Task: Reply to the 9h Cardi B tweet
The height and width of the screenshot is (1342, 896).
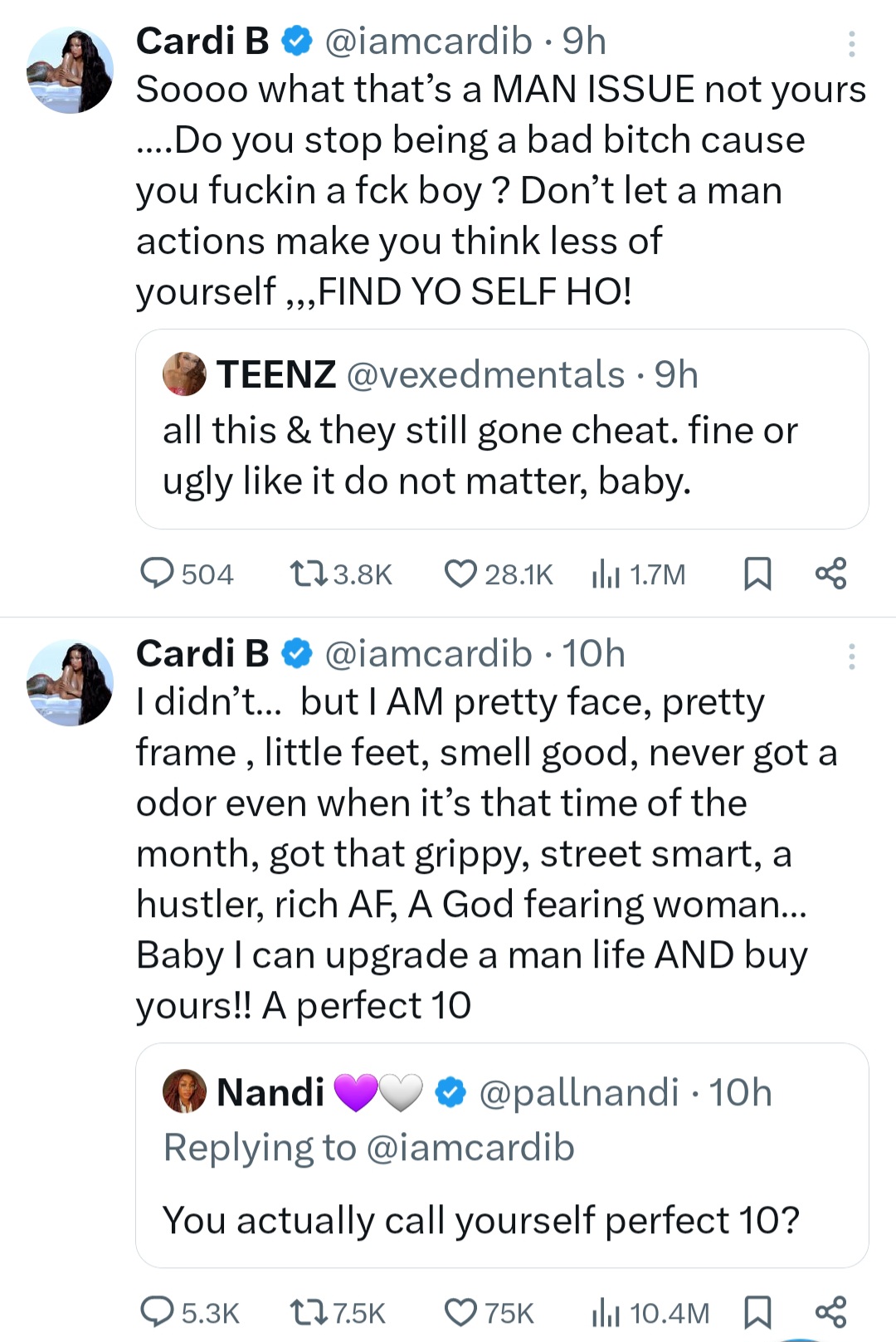Action: (157, 573)
